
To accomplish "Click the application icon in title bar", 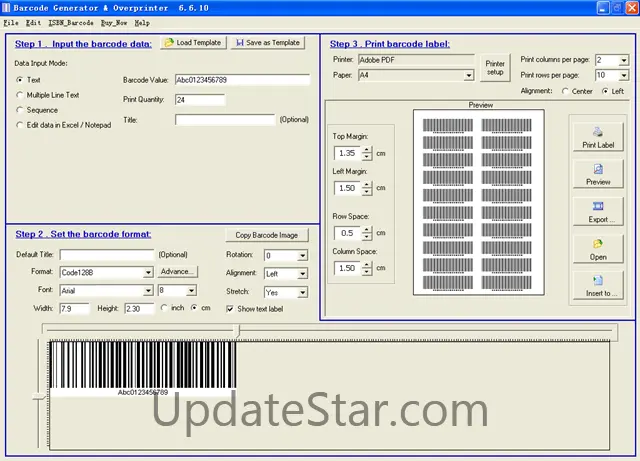I will pos(6,6).
